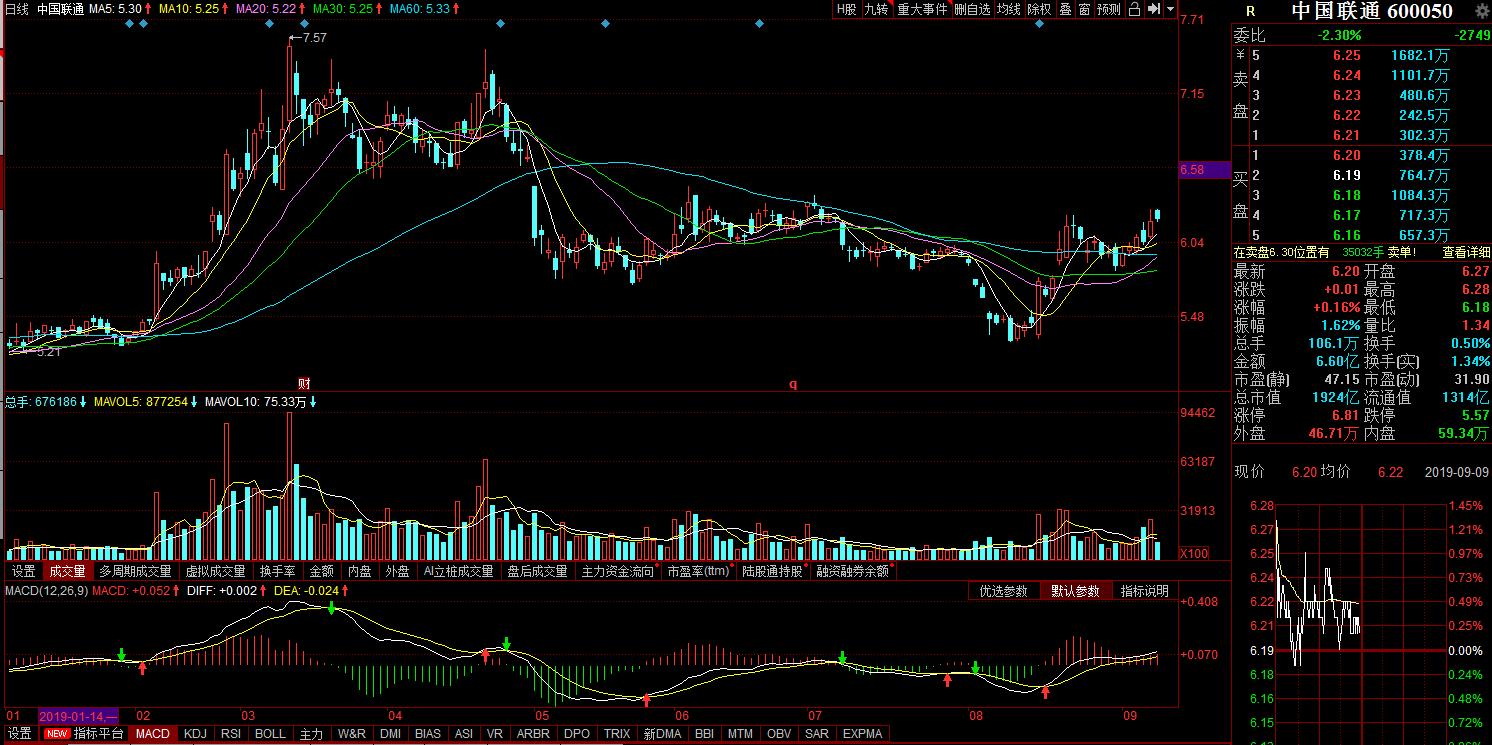Viewport: 1492px width, 745px height.
Task: Click the 财 financial marker on chart
Action: tap(304, 383)
